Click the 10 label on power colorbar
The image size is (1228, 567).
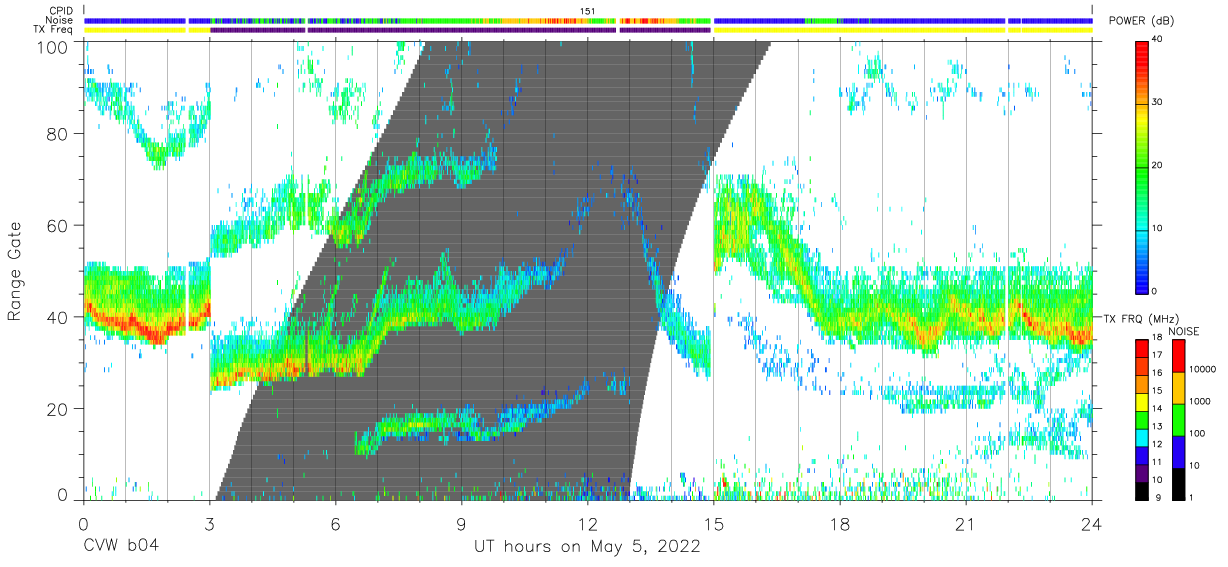tap(1157, 228)
